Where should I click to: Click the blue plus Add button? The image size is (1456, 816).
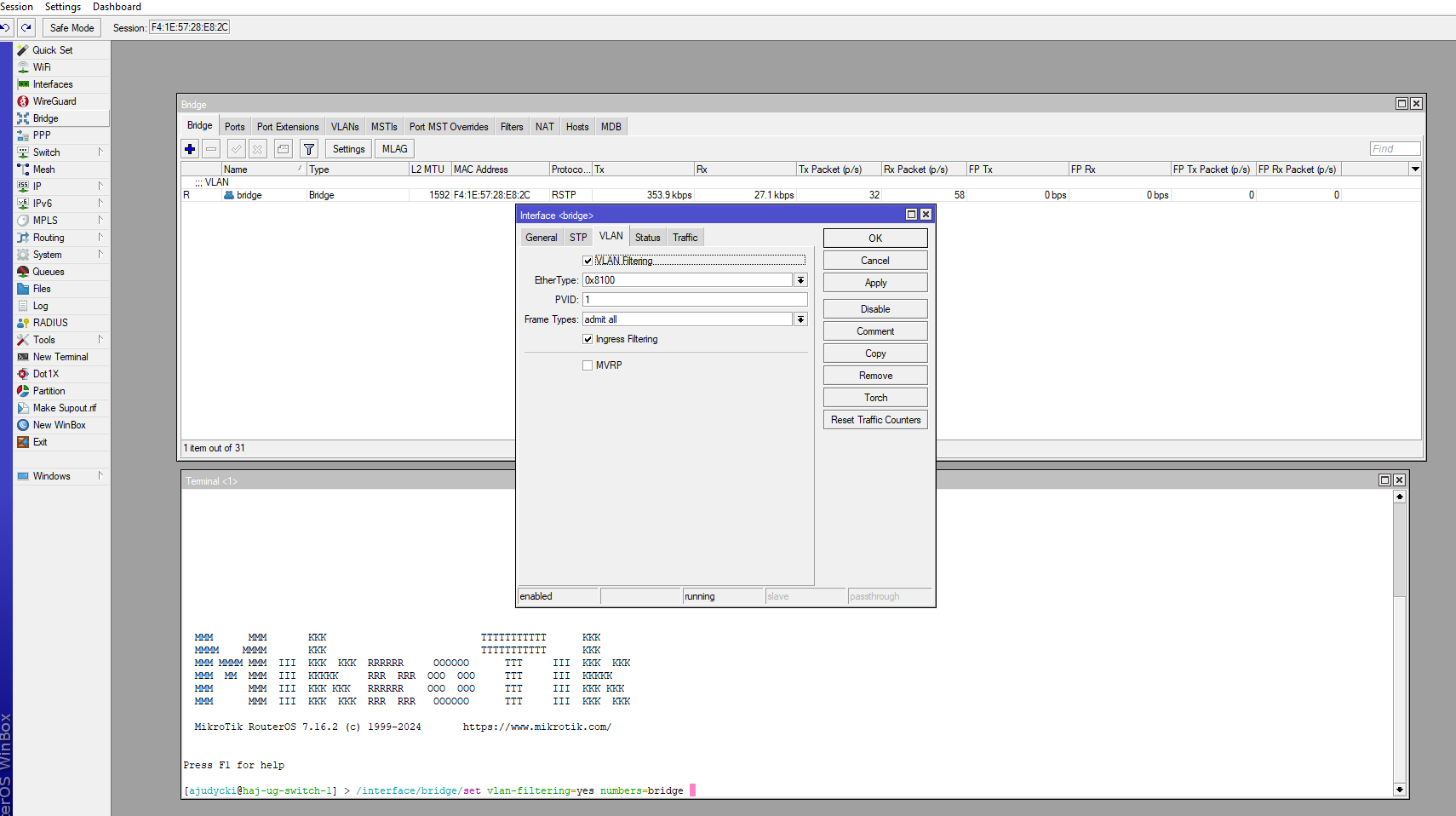point(190,149)
